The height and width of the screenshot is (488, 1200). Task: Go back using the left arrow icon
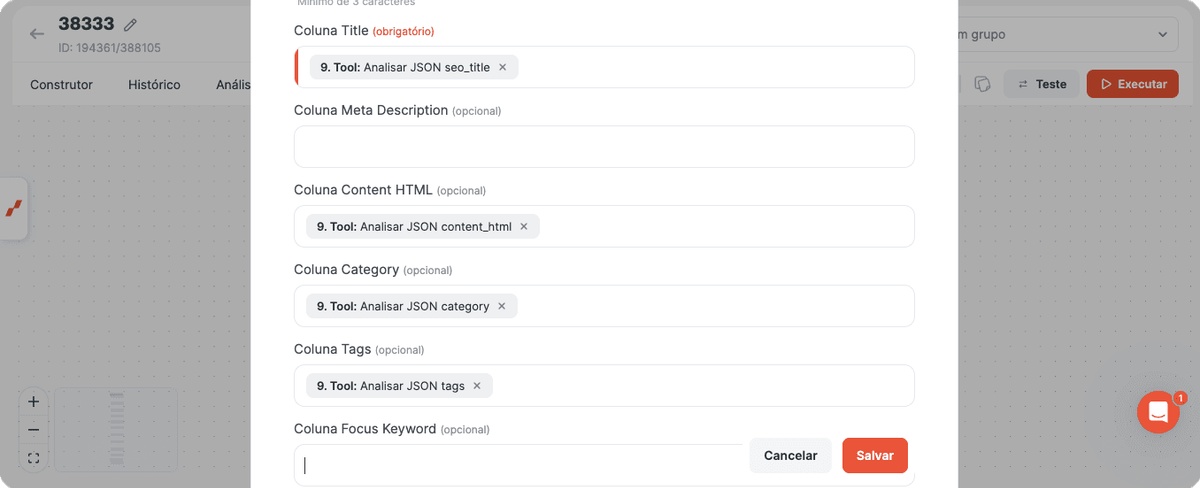(x=37, y=34)
